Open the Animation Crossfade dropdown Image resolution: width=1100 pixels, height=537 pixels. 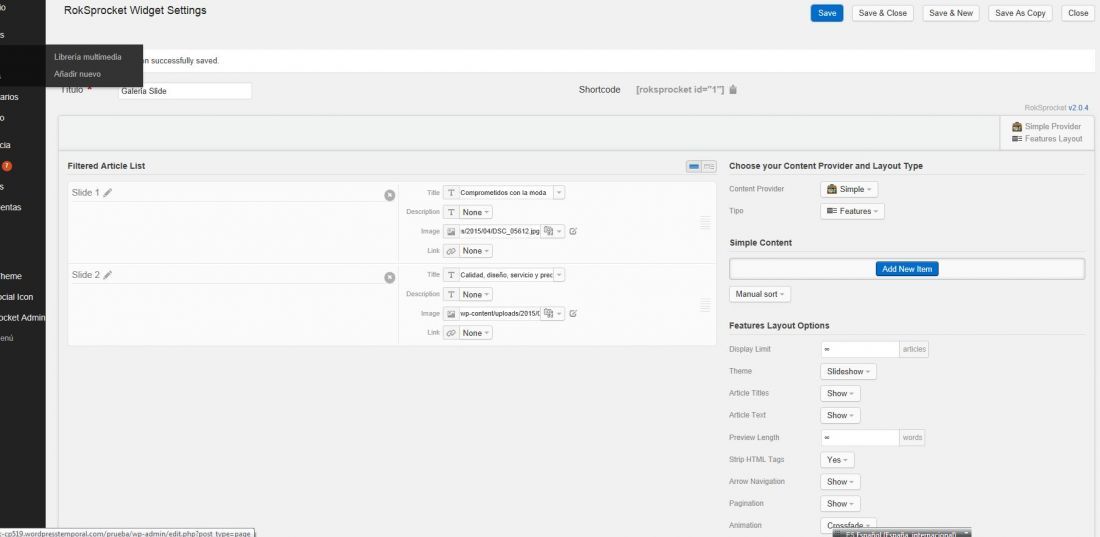tap(848, 526)
